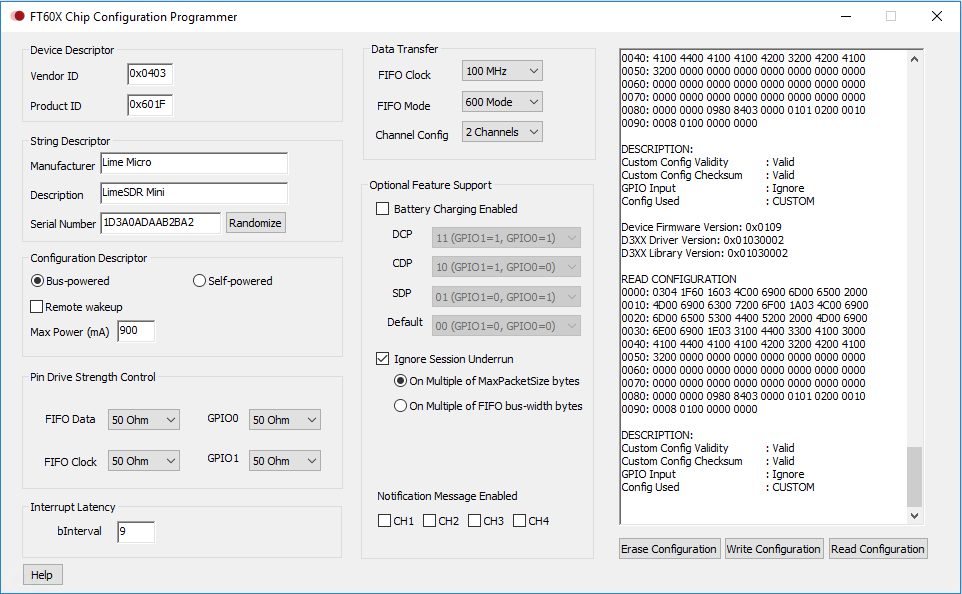Open FIFO Data drive strength dropdown
This screenshot has height=594, width=962.
(143, 420)
